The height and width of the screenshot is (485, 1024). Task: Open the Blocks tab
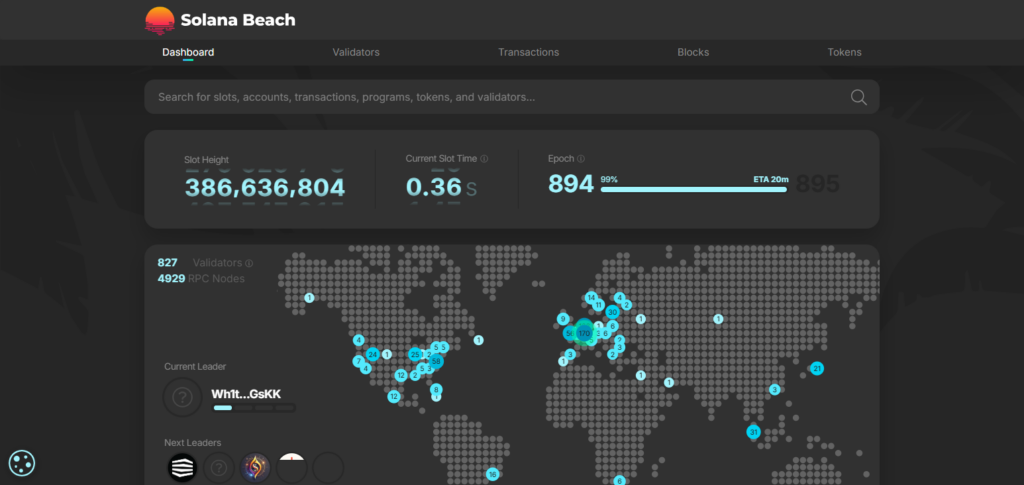[693, 52]
